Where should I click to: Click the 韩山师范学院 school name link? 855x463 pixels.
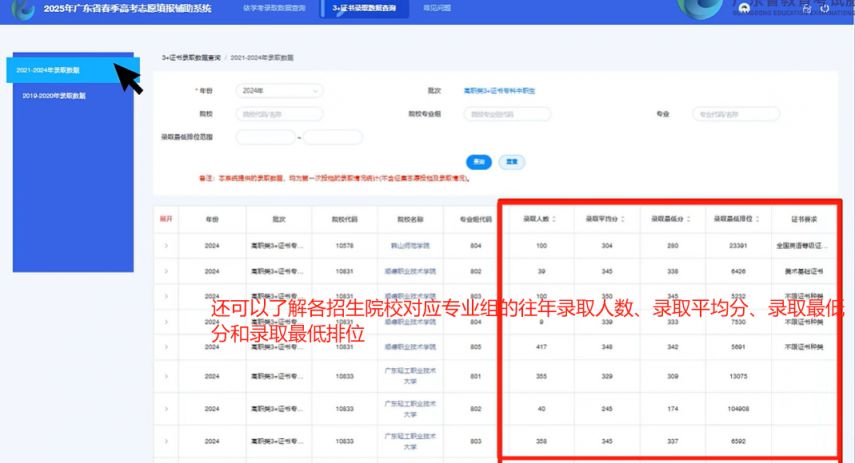pos(410,244)
